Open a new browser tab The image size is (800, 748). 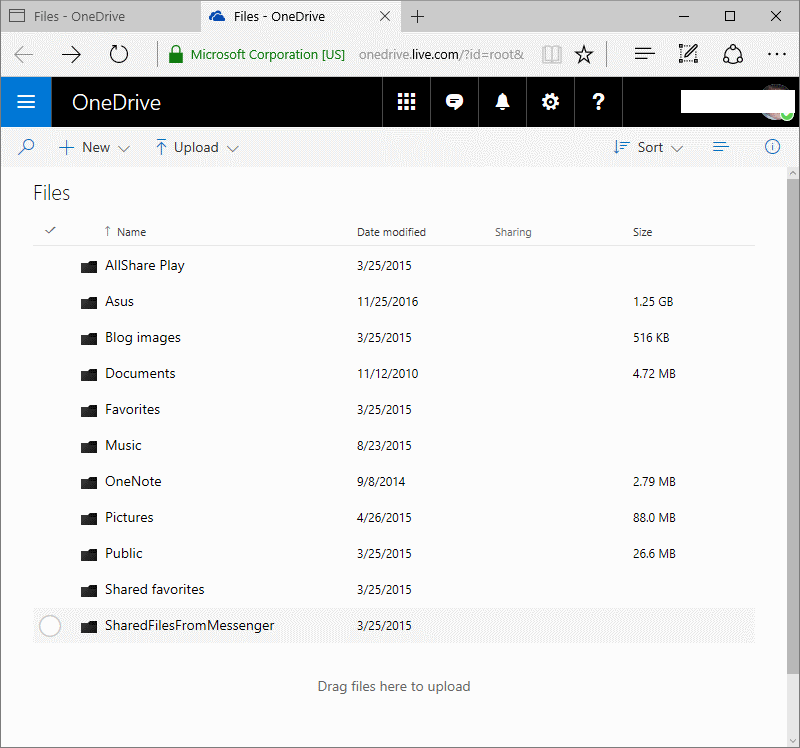pos(418,16)
